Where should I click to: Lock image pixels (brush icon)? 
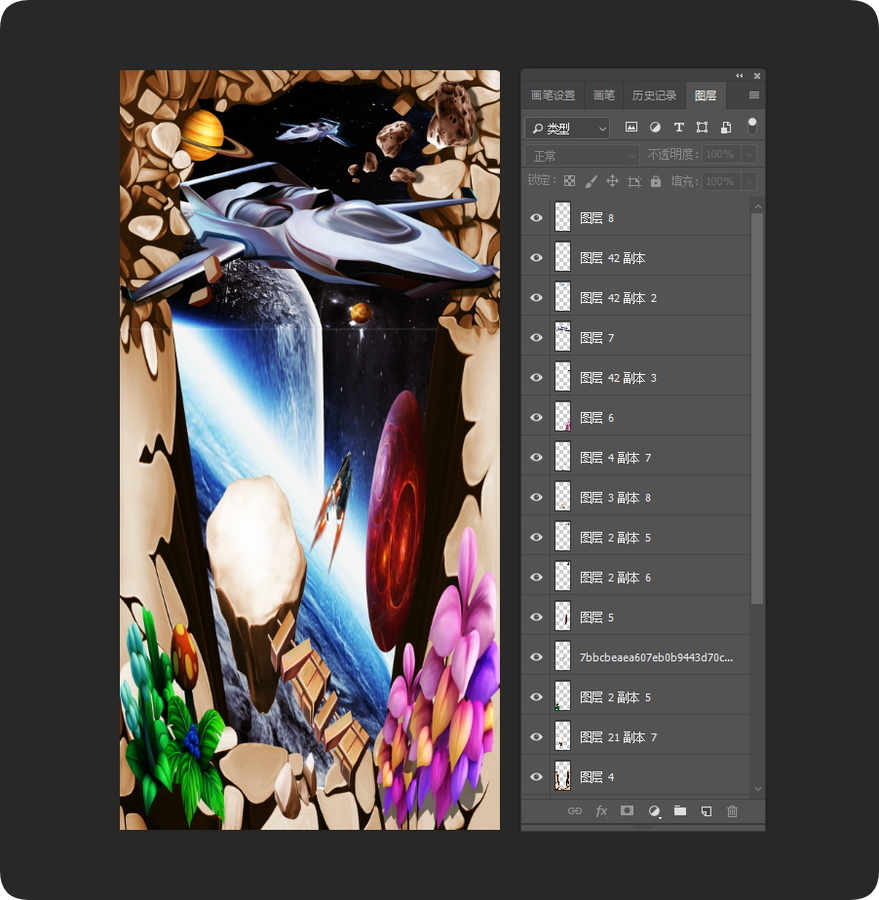pyautogui.click(x=591, y=181)
